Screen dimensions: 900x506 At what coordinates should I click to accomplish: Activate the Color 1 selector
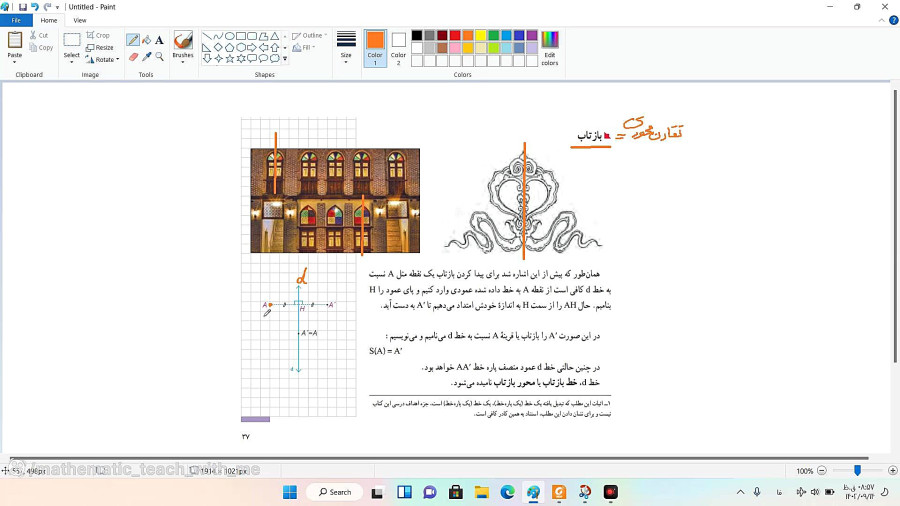[375, 48]
